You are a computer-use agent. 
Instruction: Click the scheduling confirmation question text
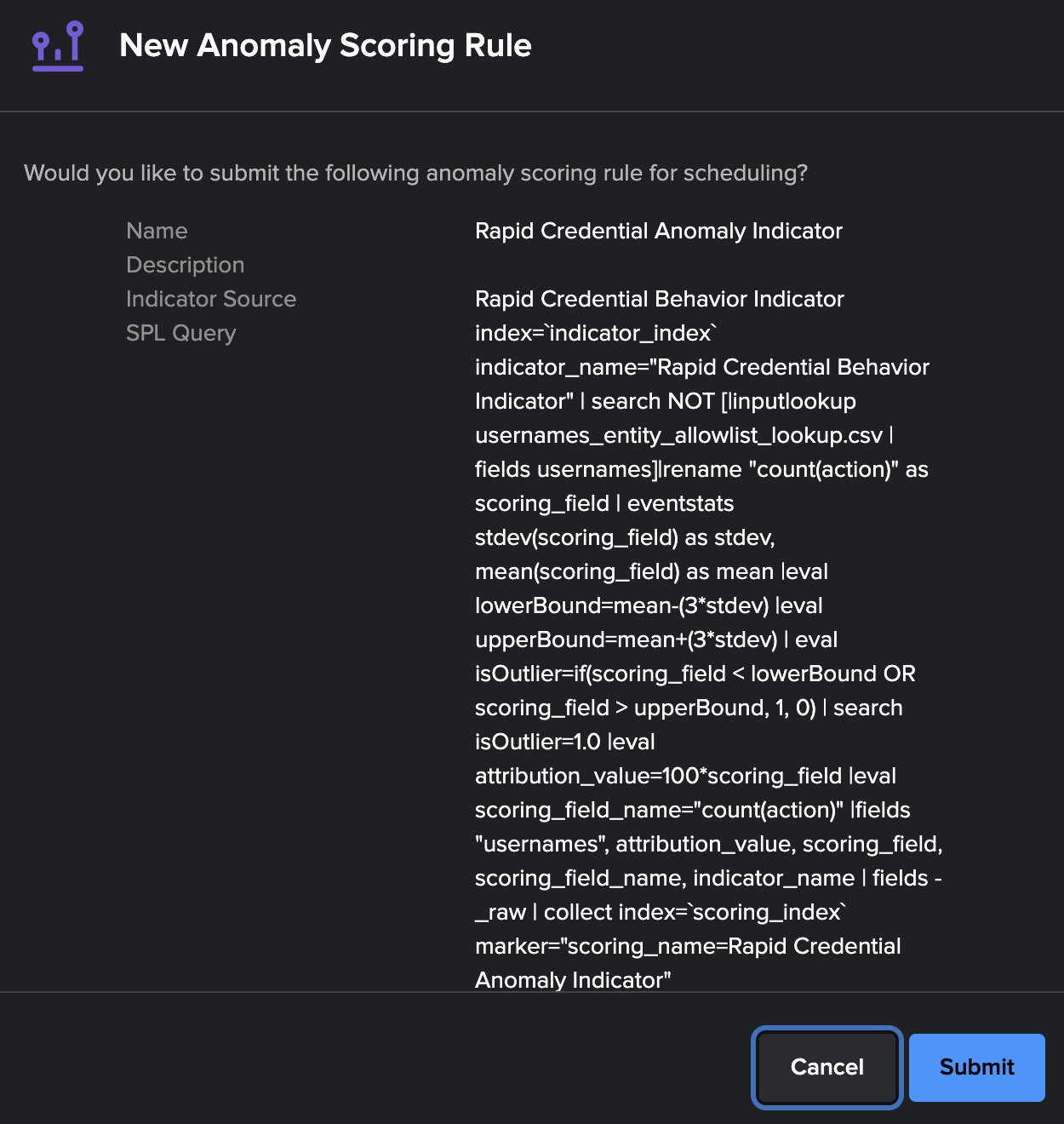point(415,173)
